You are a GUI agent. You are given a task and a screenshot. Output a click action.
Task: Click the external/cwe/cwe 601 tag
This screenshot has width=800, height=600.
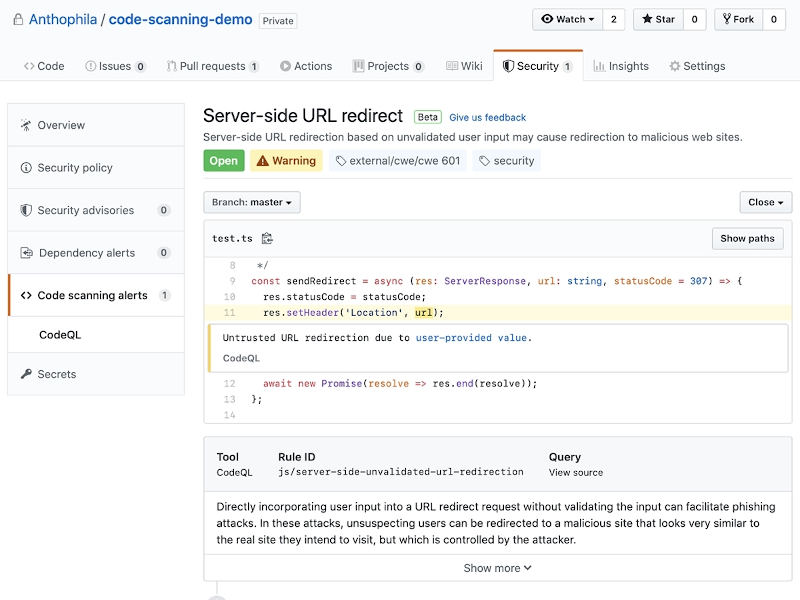click(398, 161)
